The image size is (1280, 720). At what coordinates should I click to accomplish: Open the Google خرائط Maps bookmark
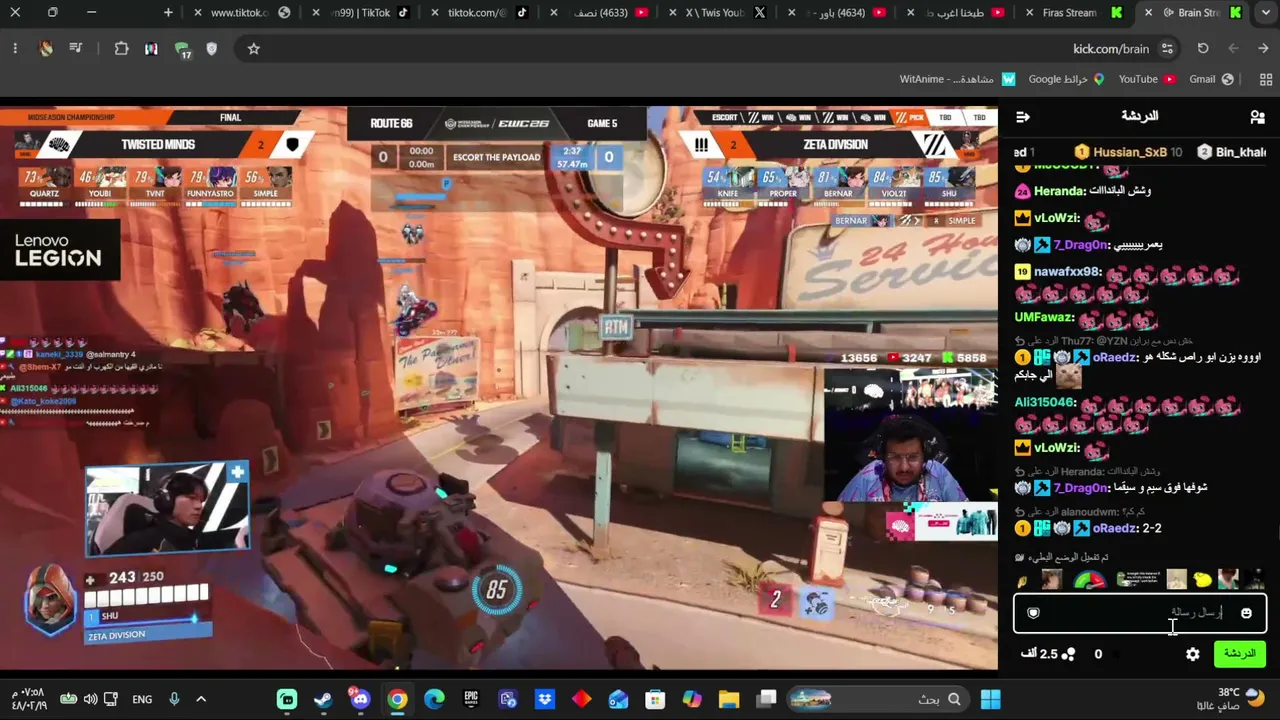1066,79
